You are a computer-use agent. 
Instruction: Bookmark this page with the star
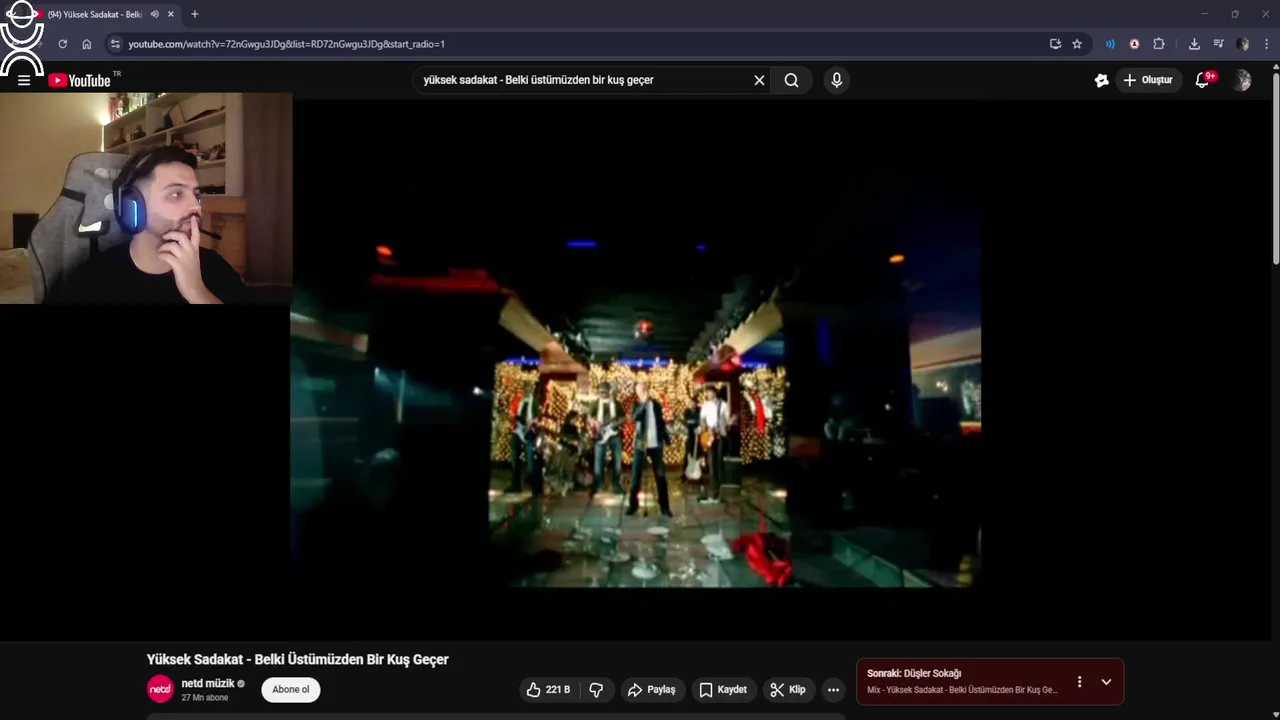coord(1077,44)
